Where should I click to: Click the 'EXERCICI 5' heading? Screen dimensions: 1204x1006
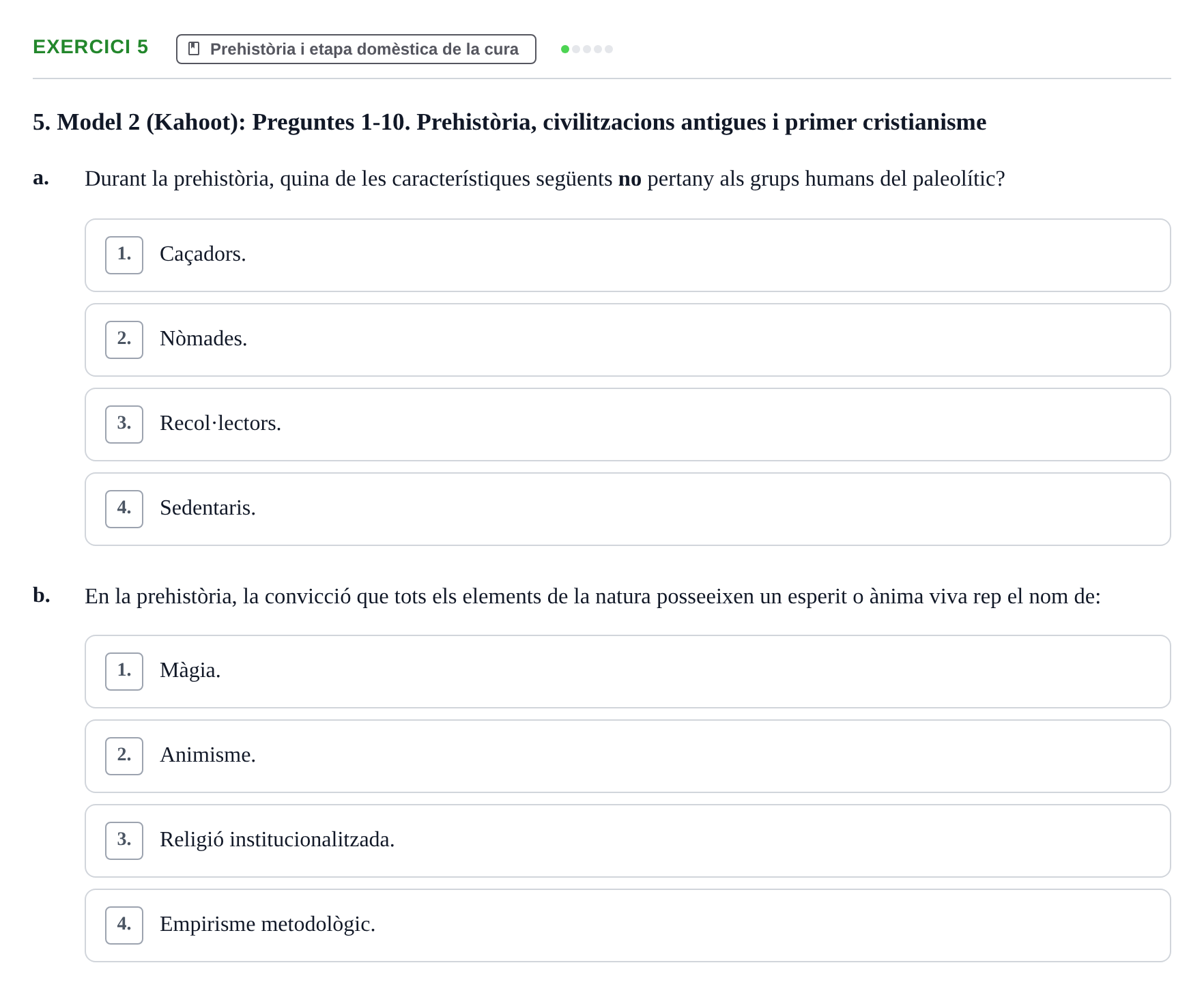90,47
